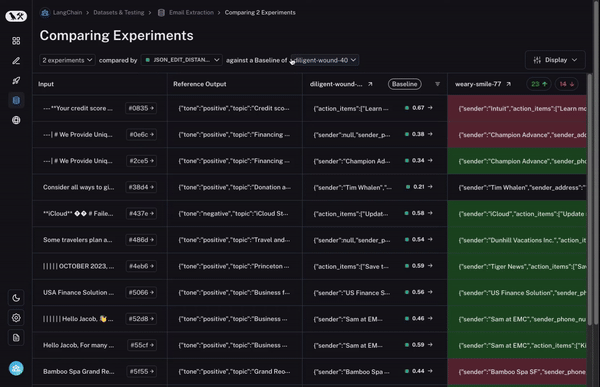
Task: Open the rocket deployments icon in sidebar
Action: (x=16, y=80)
